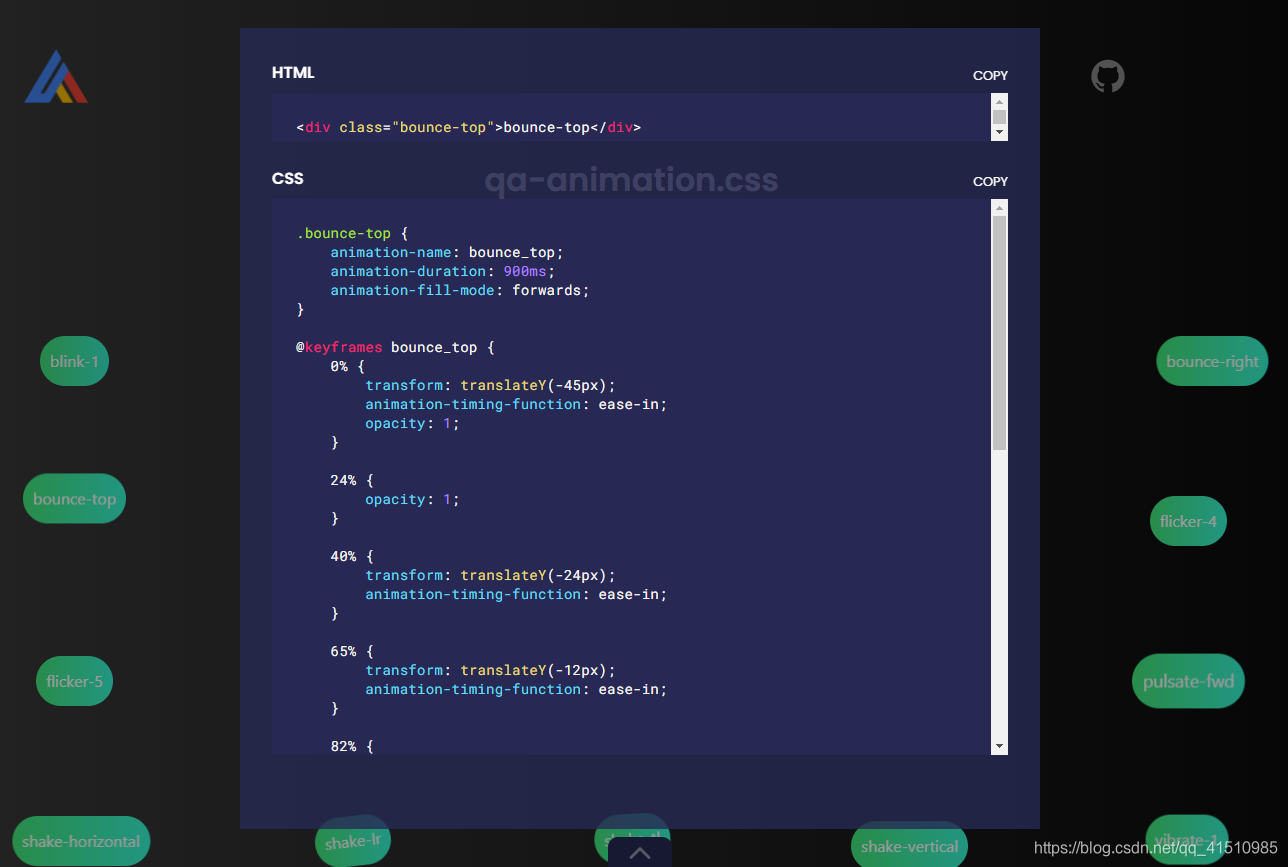Select the bounce-top animation pill

click(74, 499)
